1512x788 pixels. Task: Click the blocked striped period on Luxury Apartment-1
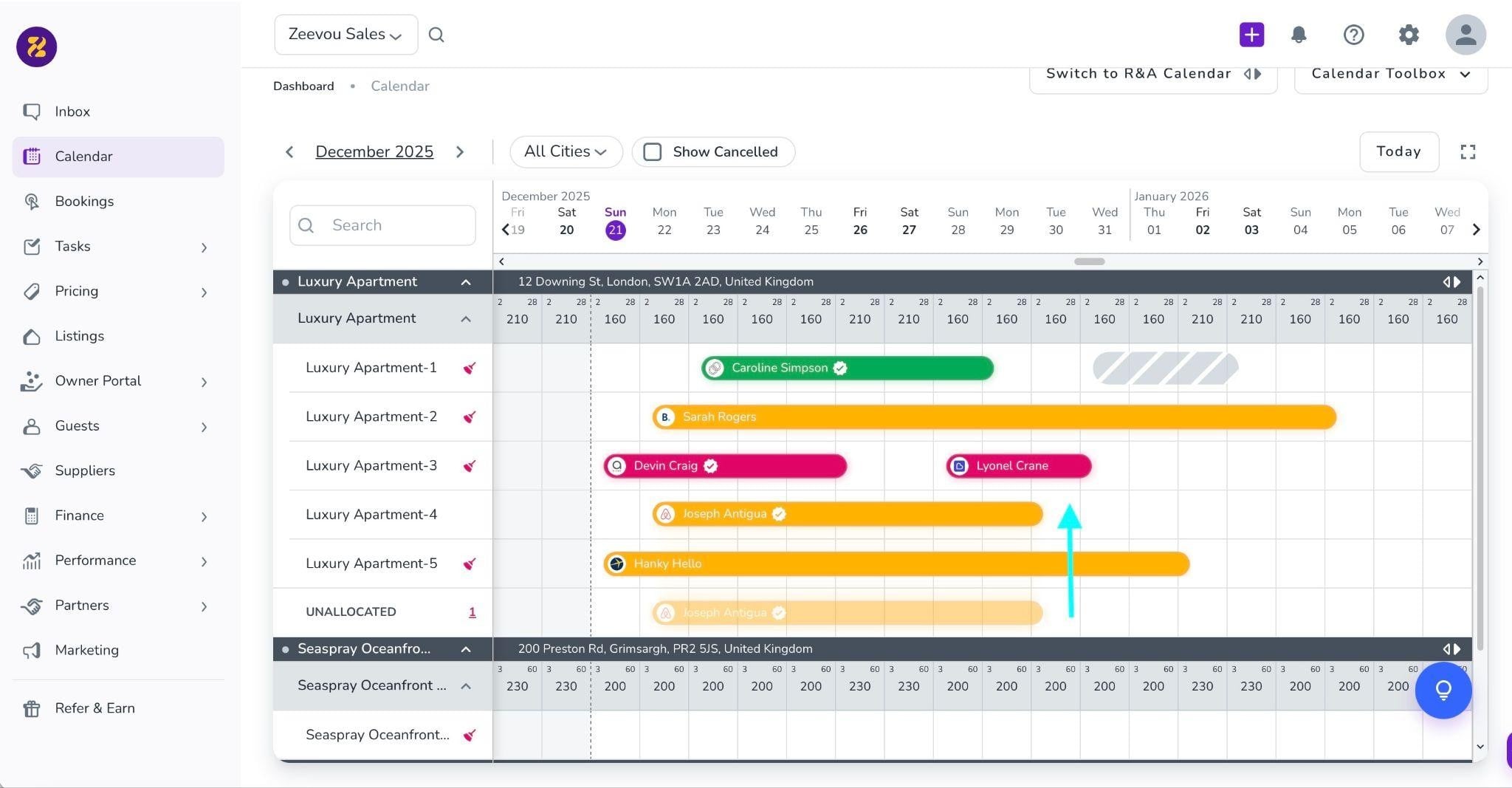tap(1166, 368)
